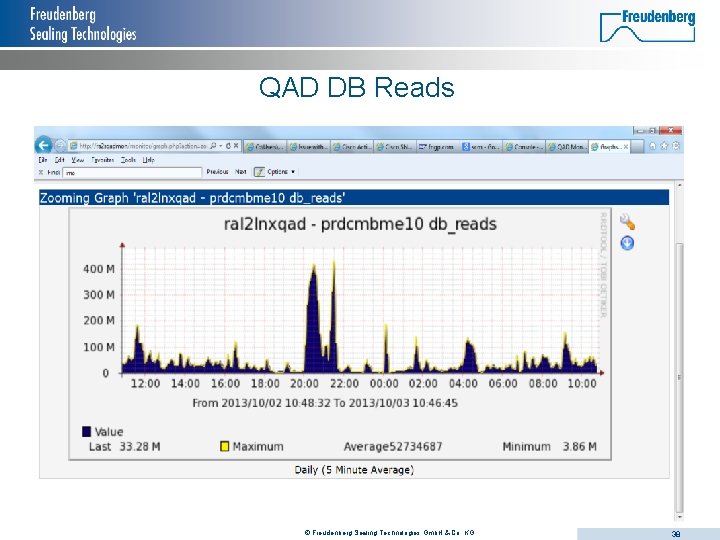Click the browser Forward arrow button

point(60,146)
